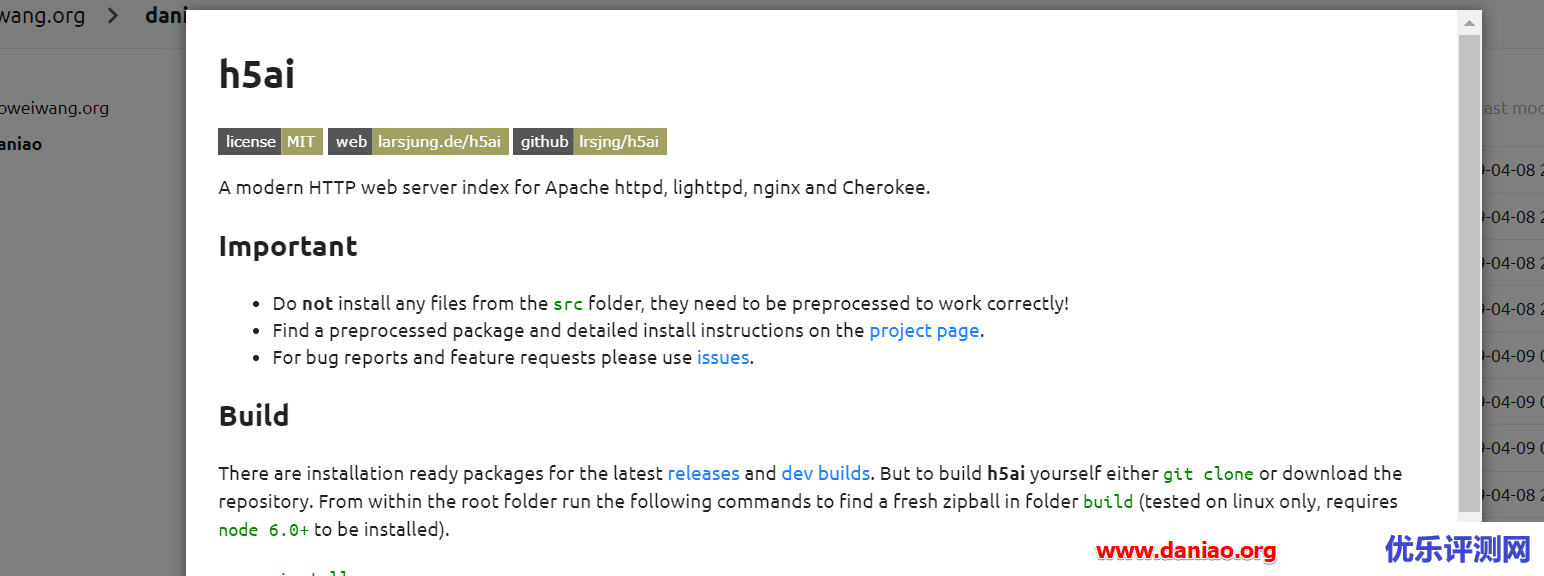This screenshot has width=1544, height=576.
Task: Click the license MIT badge
Action: (x=270, y=142)
